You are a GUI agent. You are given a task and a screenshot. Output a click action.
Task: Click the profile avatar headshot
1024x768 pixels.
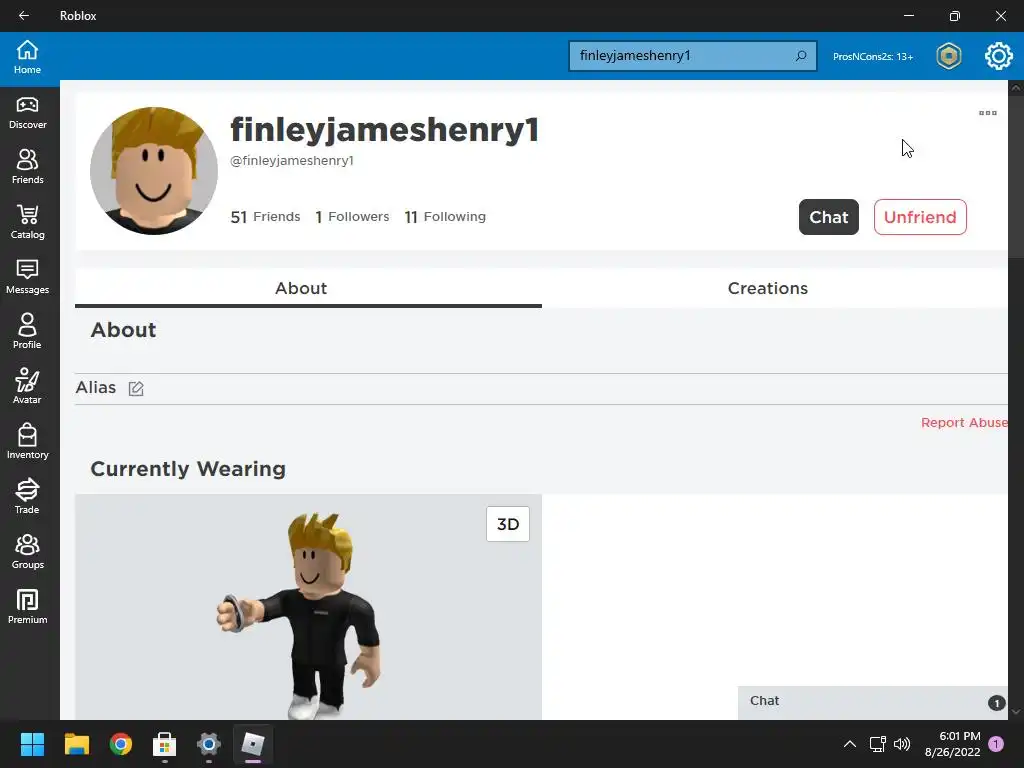tap(154, 170)
